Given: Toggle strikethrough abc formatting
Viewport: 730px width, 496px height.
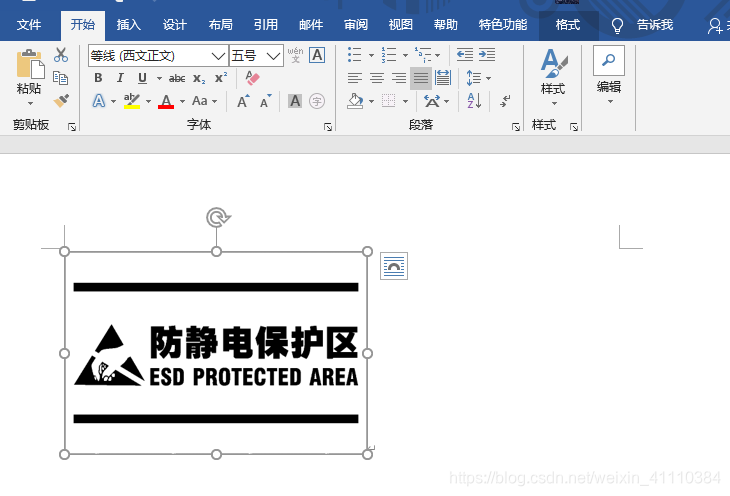Looking at the screenshot, I should (x=177, y=78).
